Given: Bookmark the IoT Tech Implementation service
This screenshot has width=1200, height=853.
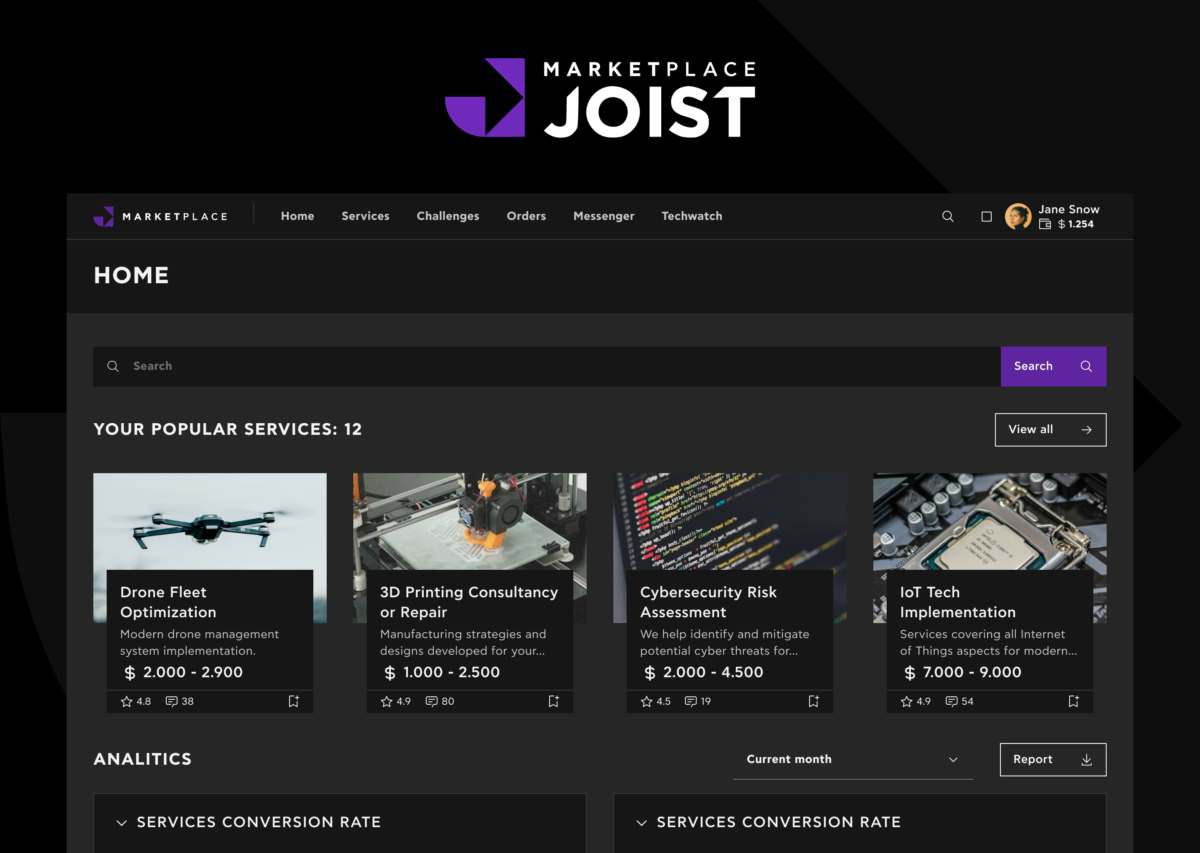Looking at the screenshot, I should coord(1073,701).
